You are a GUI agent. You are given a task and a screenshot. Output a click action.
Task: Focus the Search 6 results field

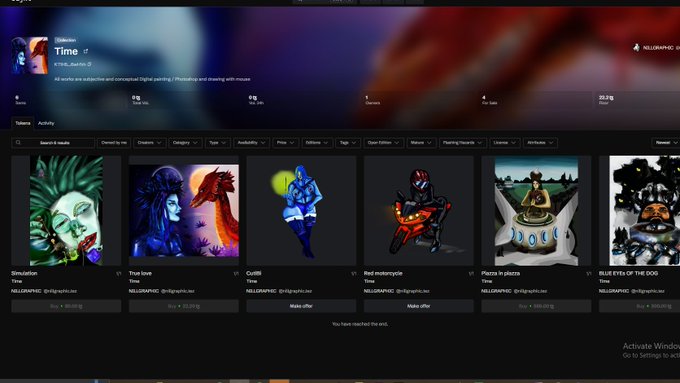coord(53,143)
